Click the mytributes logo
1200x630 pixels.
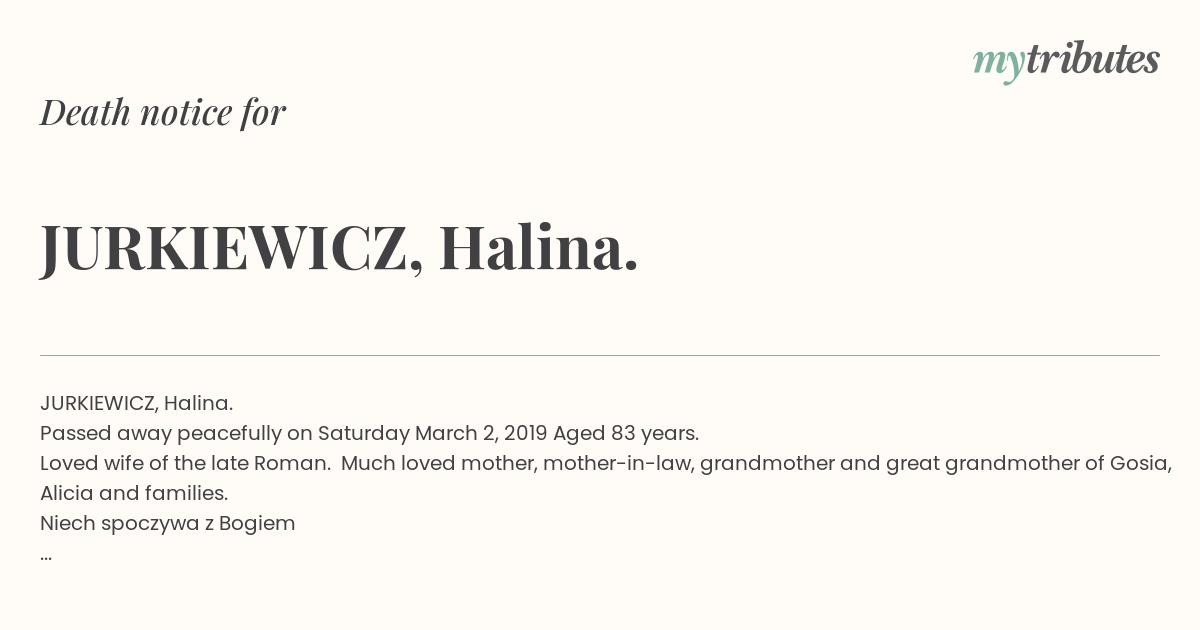(1066, 61)
